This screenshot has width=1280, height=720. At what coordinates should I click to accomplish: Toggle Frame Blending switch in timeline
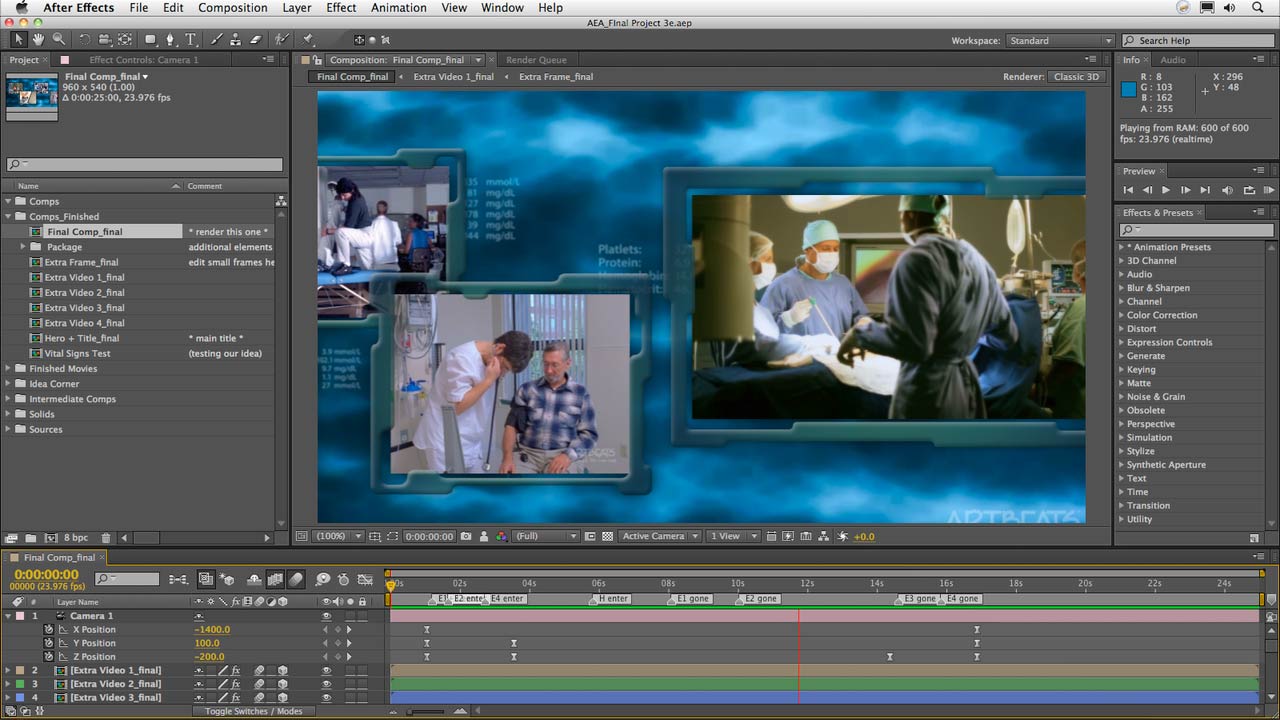[275, 579]
